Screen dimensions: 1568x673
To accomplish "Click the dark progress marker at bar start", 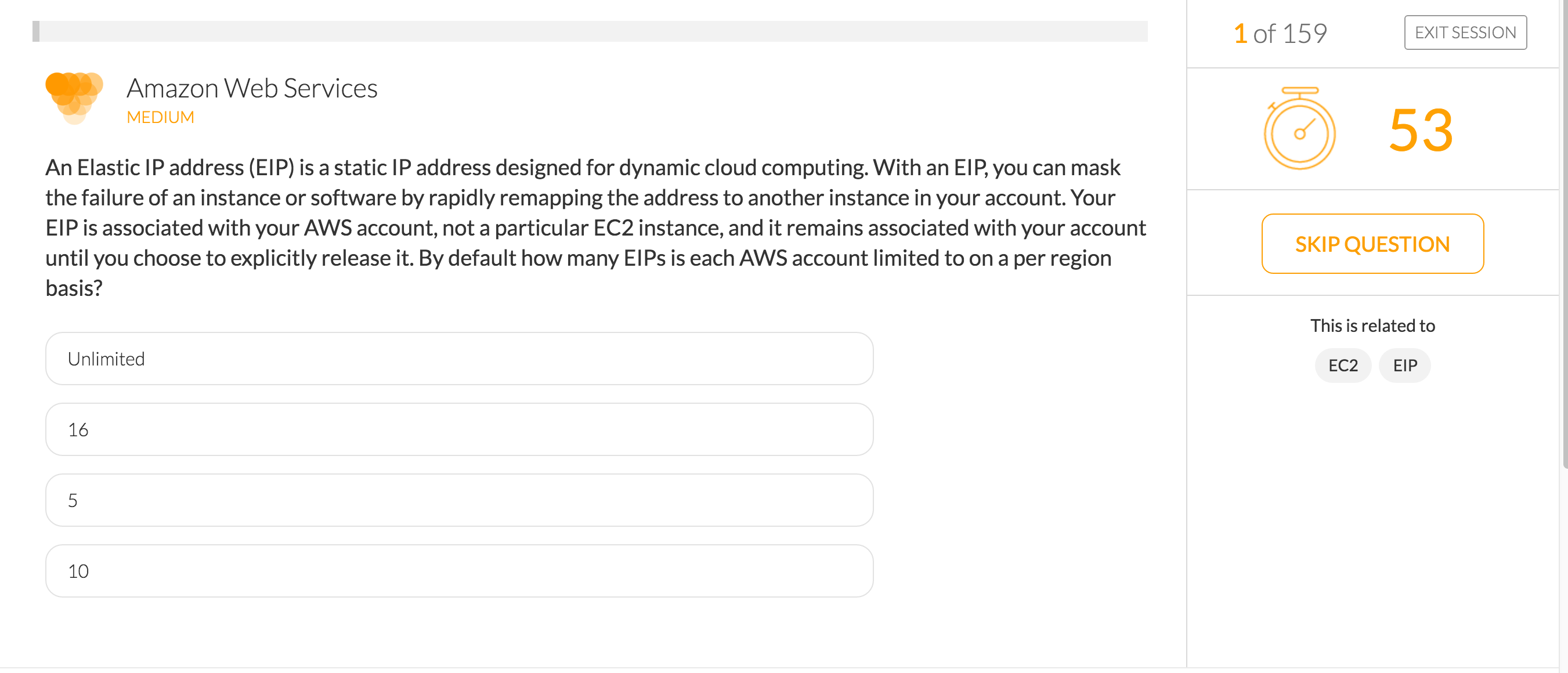I will (36, 31).
